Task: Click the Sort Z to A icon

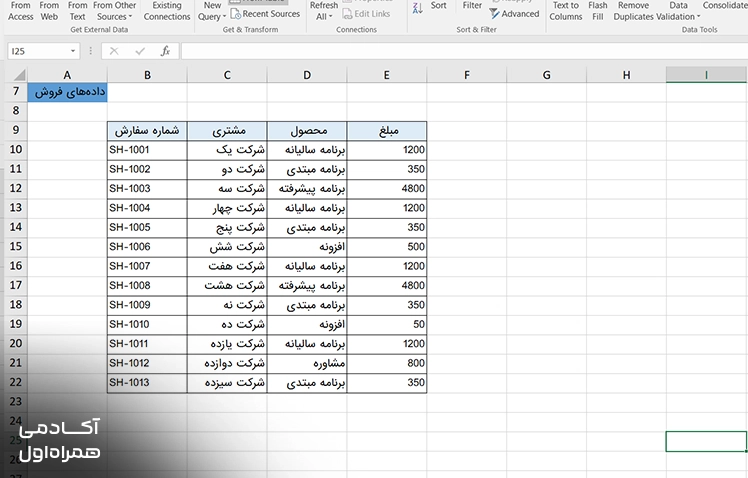Action: click(x=417, y=8)
